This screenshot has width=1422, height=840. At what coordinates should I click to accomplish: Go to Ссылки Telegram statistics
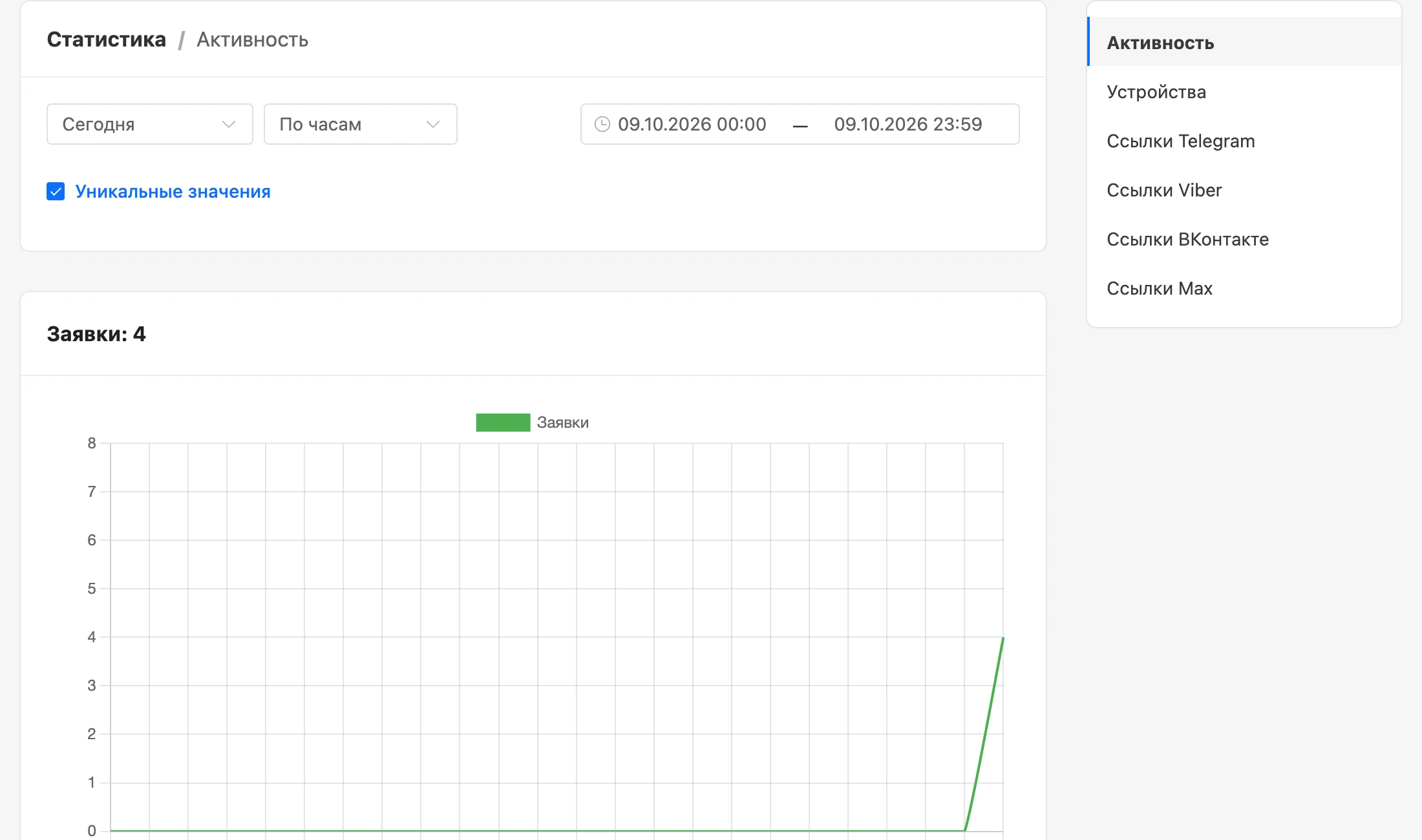[1244, 141]
